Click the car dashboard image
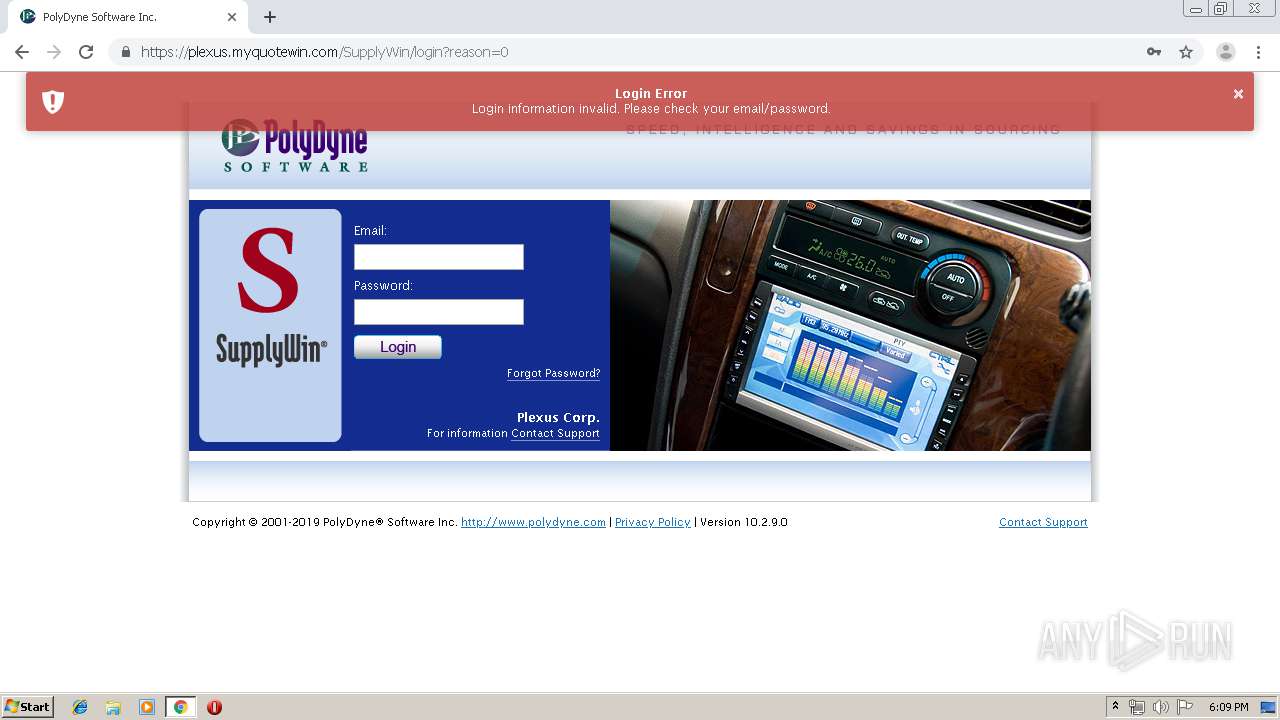The image size is (1280, 720). 850,325
